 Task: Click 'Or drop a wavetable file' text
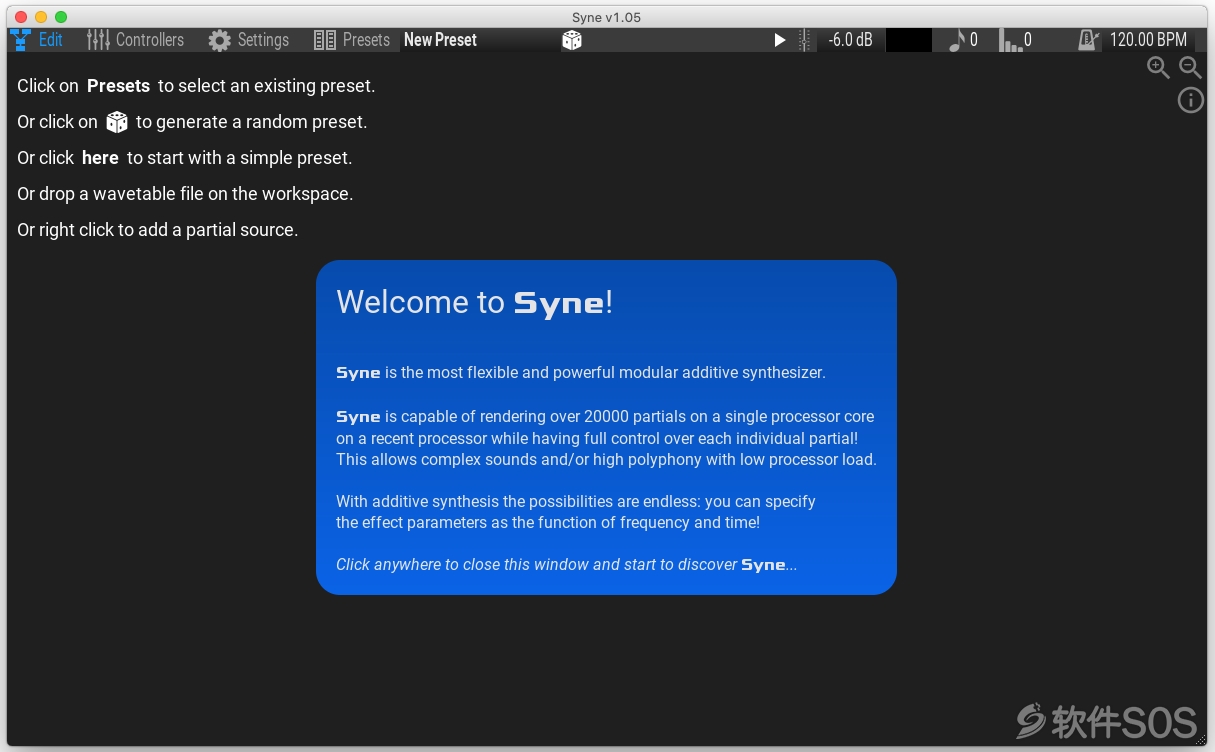click(185, 194)
